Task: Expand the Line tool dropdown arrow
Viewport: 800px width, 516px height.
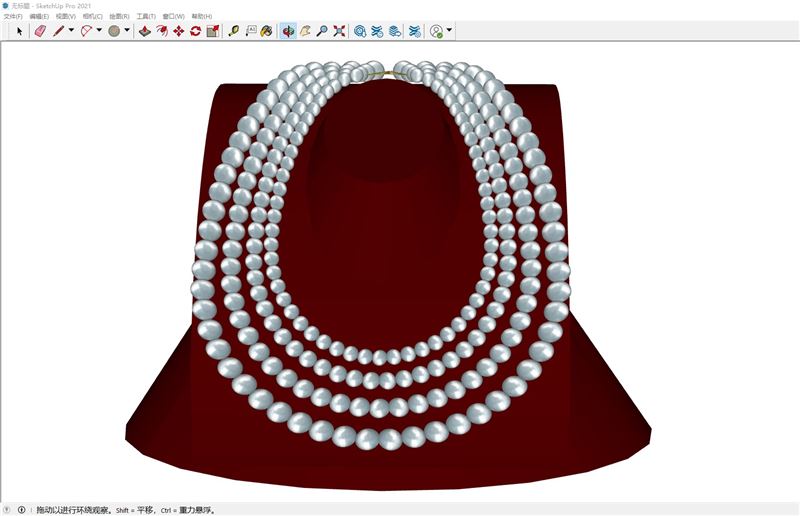Action: pos(71,31)
